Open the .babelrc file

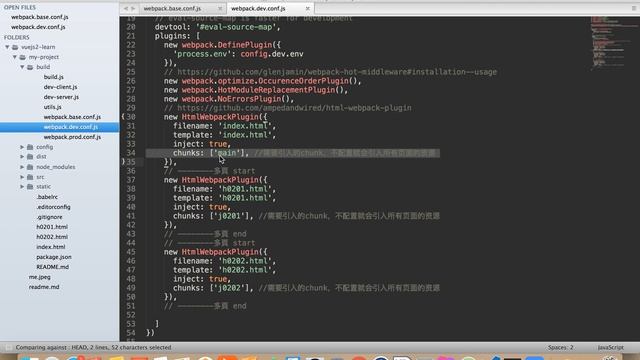tap(47, 197)
